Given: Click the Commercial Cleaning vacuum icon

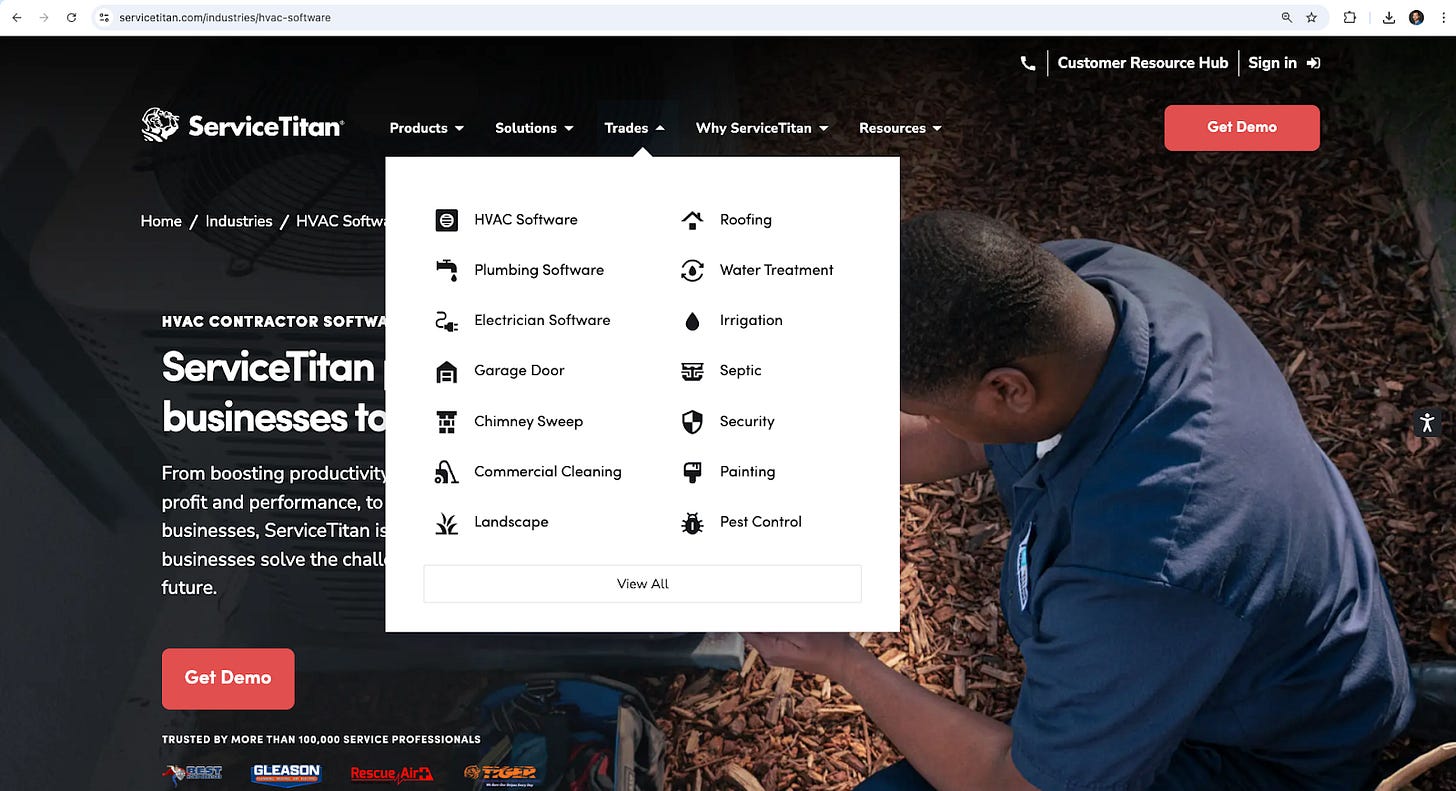Looking at the screenshot, I should (x=447, y=472).
